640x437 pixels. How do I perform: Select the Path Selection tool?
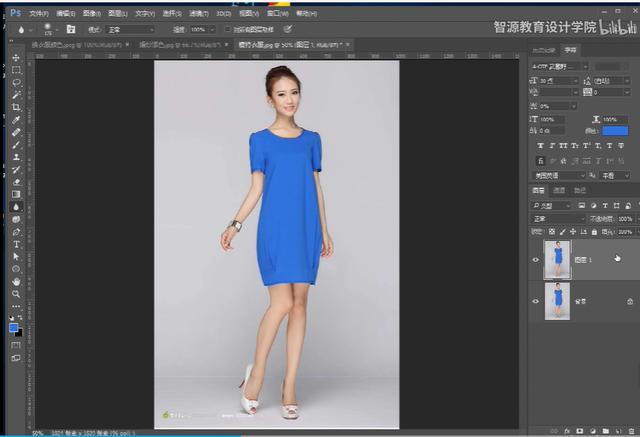[16, 257]
